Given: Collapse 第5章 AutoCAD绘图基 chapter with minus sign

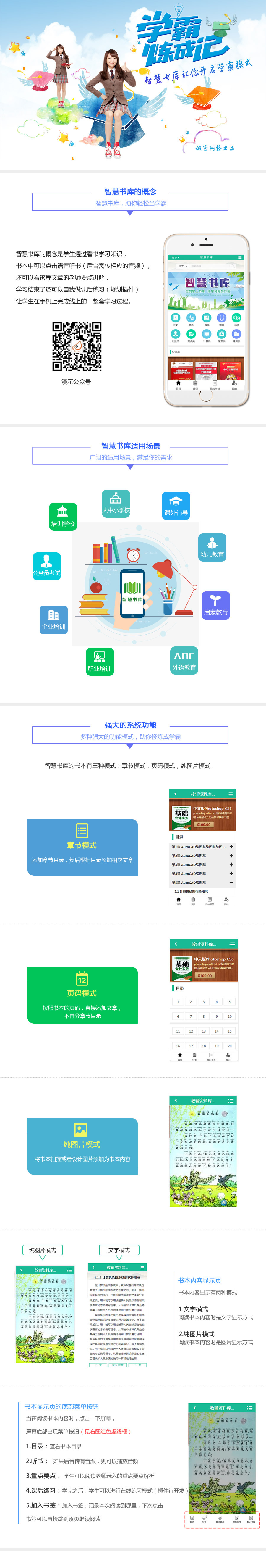Looking at the screenshot, I should pos(231,882).
